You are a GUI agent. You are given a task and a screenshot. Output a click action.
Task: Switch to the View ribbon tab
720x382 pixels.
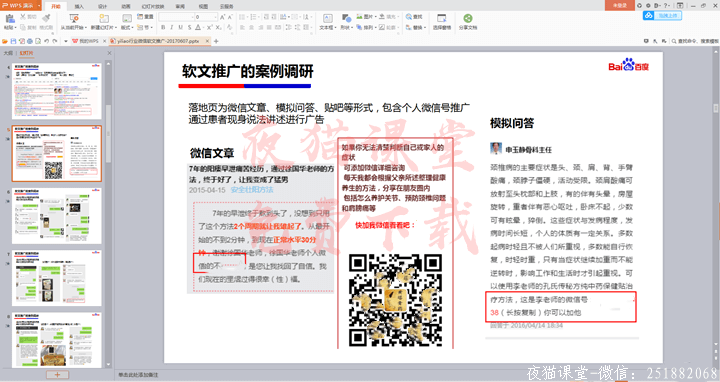pos(203,6)
